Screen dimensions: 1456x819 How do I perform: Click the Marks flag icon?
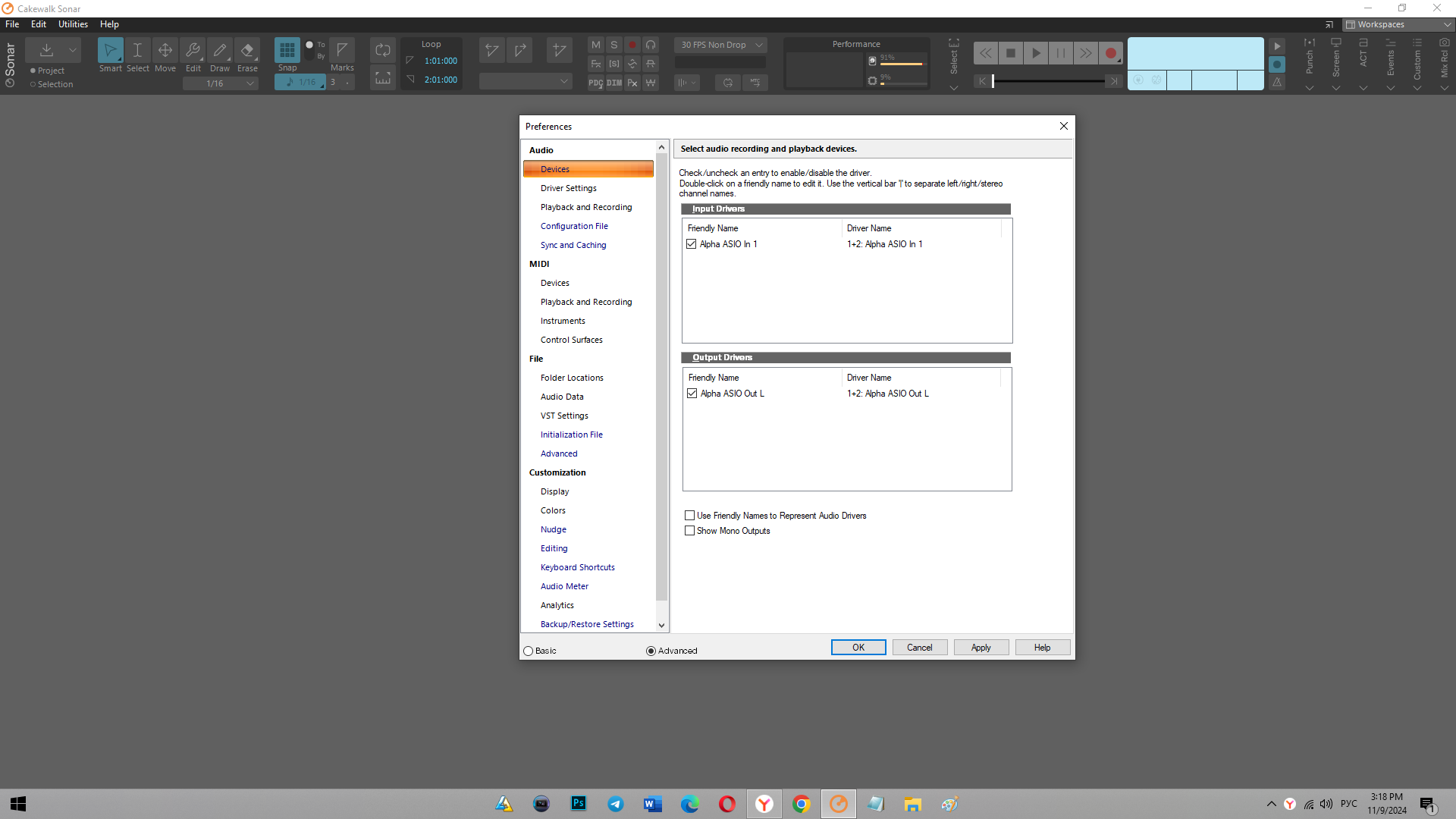point(342,50)
